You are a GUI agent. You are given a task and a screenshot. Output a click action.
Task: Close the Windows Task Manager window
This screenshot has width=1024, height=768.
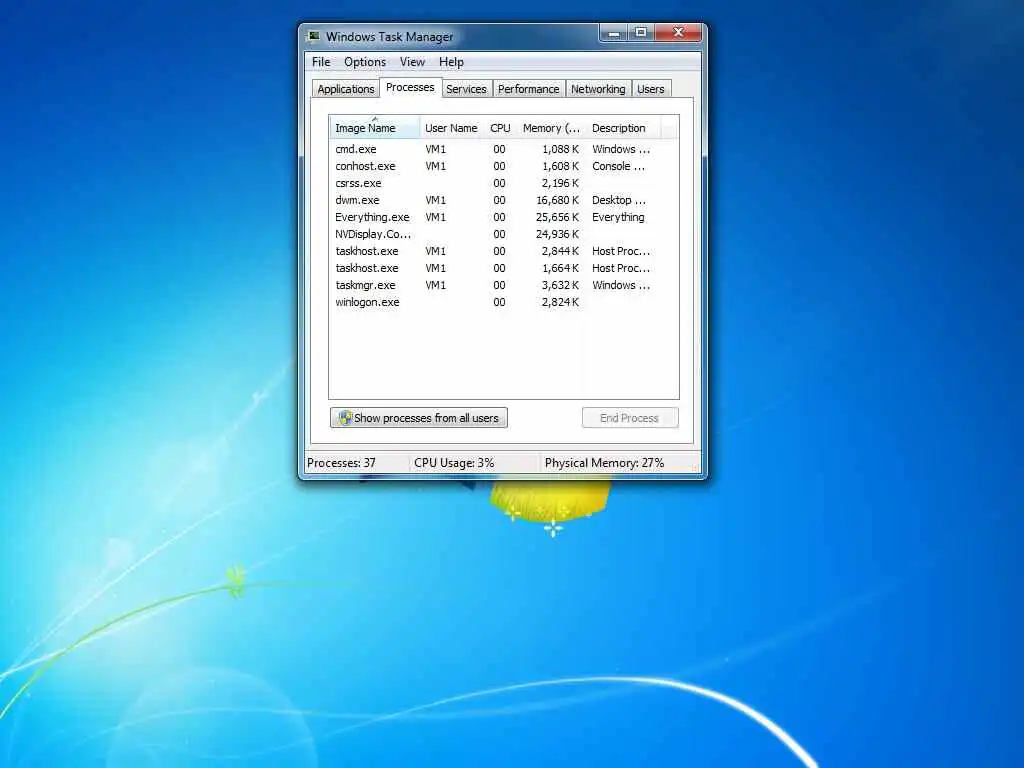tap(679, 33)
